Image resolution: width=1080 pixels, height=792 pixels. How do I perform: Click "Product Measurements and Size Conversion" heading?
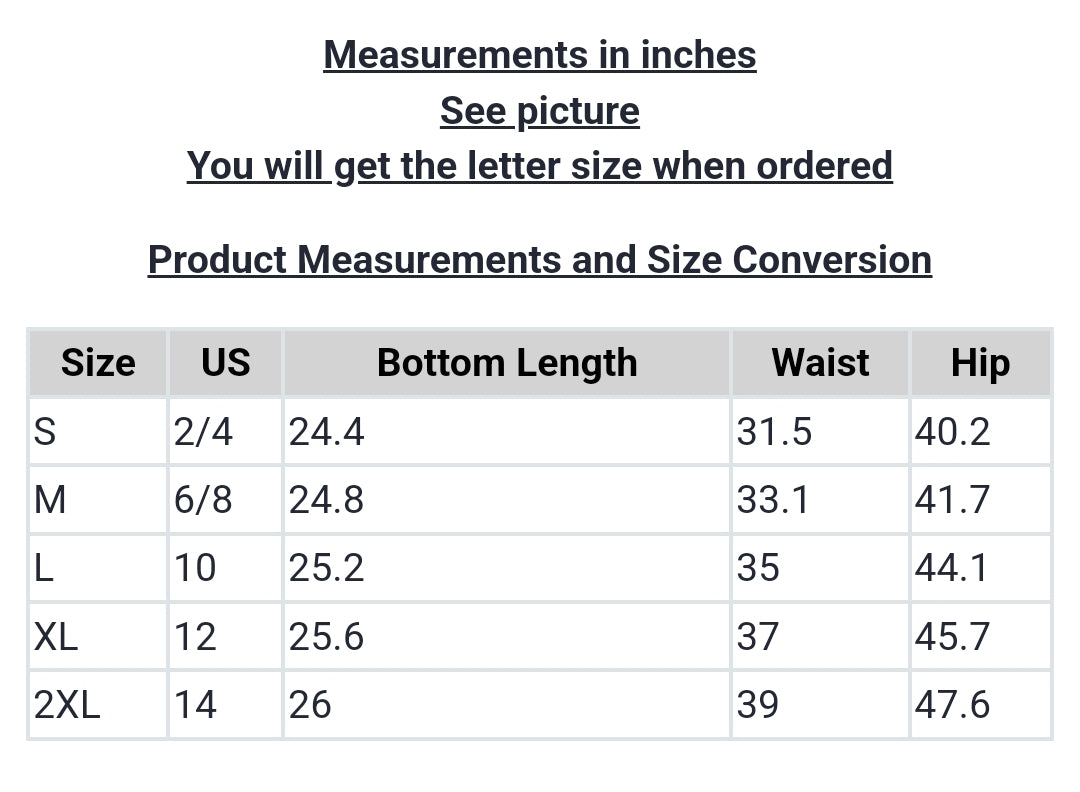(x=540, y=260)
